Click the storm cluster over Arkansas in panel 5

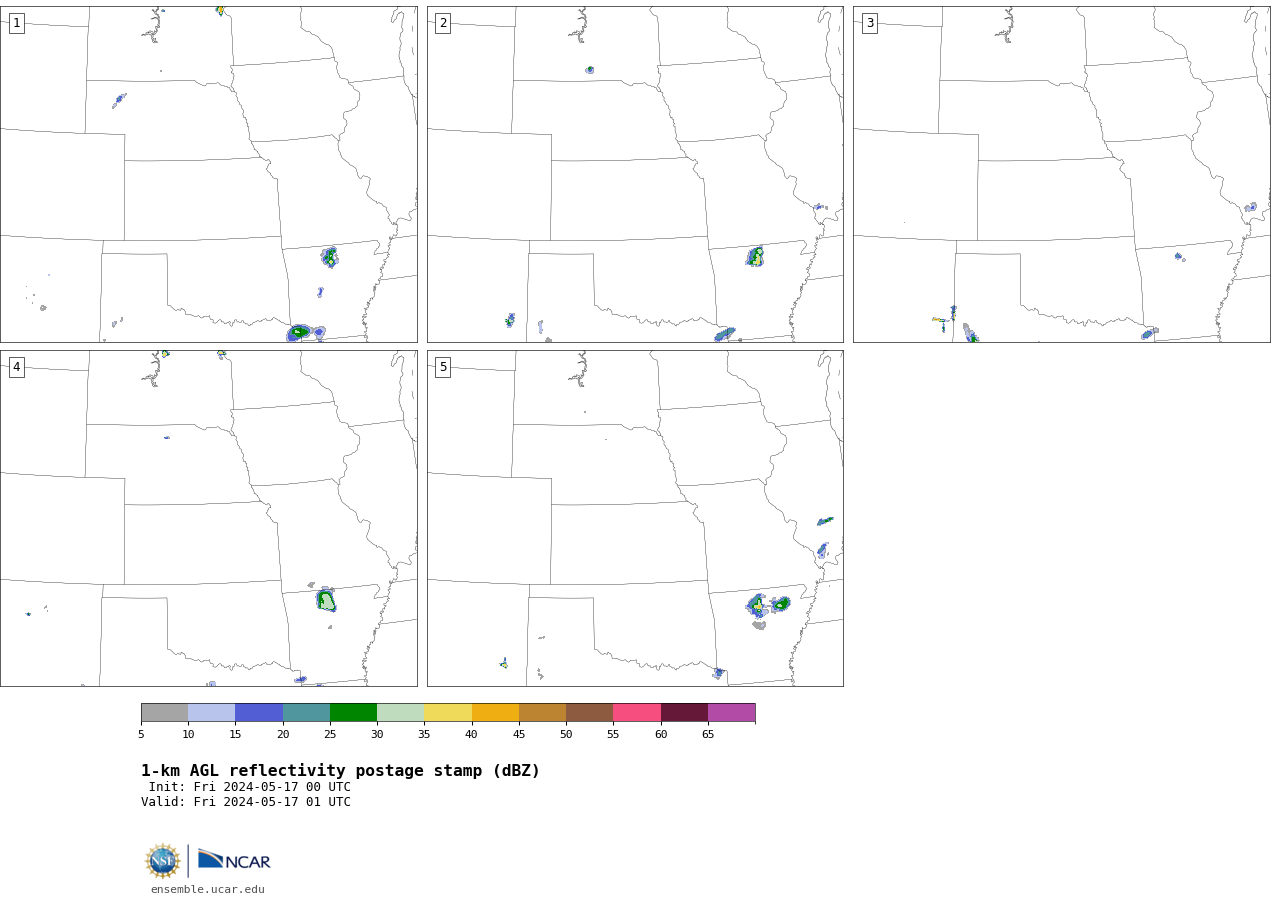[x=767, y=605]
